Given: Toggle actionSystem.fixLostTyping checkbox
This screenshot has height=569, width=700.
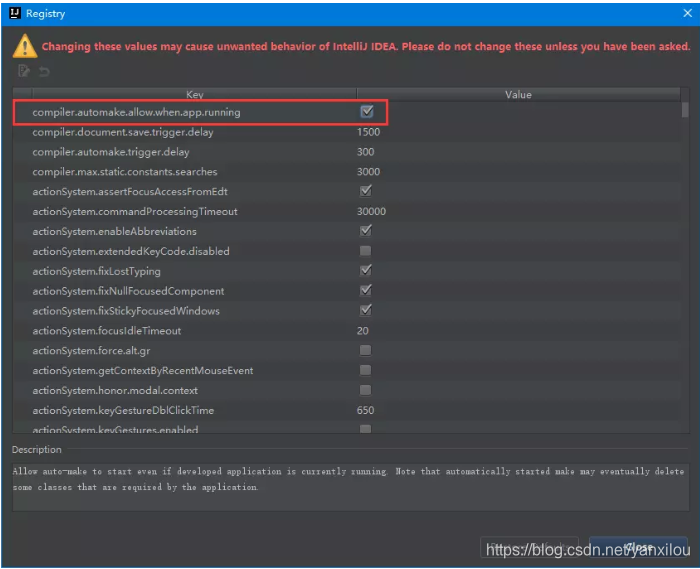Looking at the screenshot, I should tap(365, 270).
